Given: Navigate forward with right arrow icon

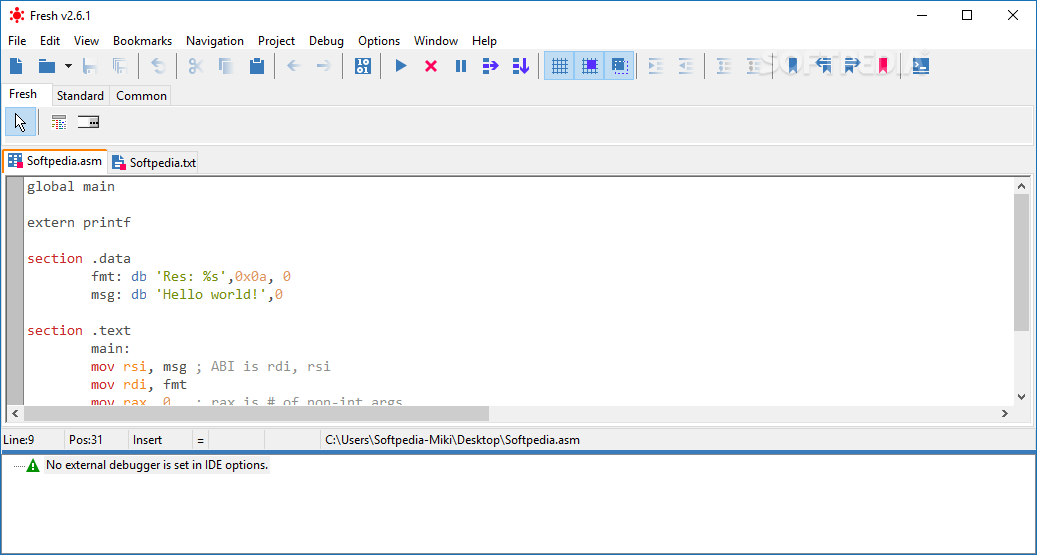Looking at the screenshot, I should [323, 65].
